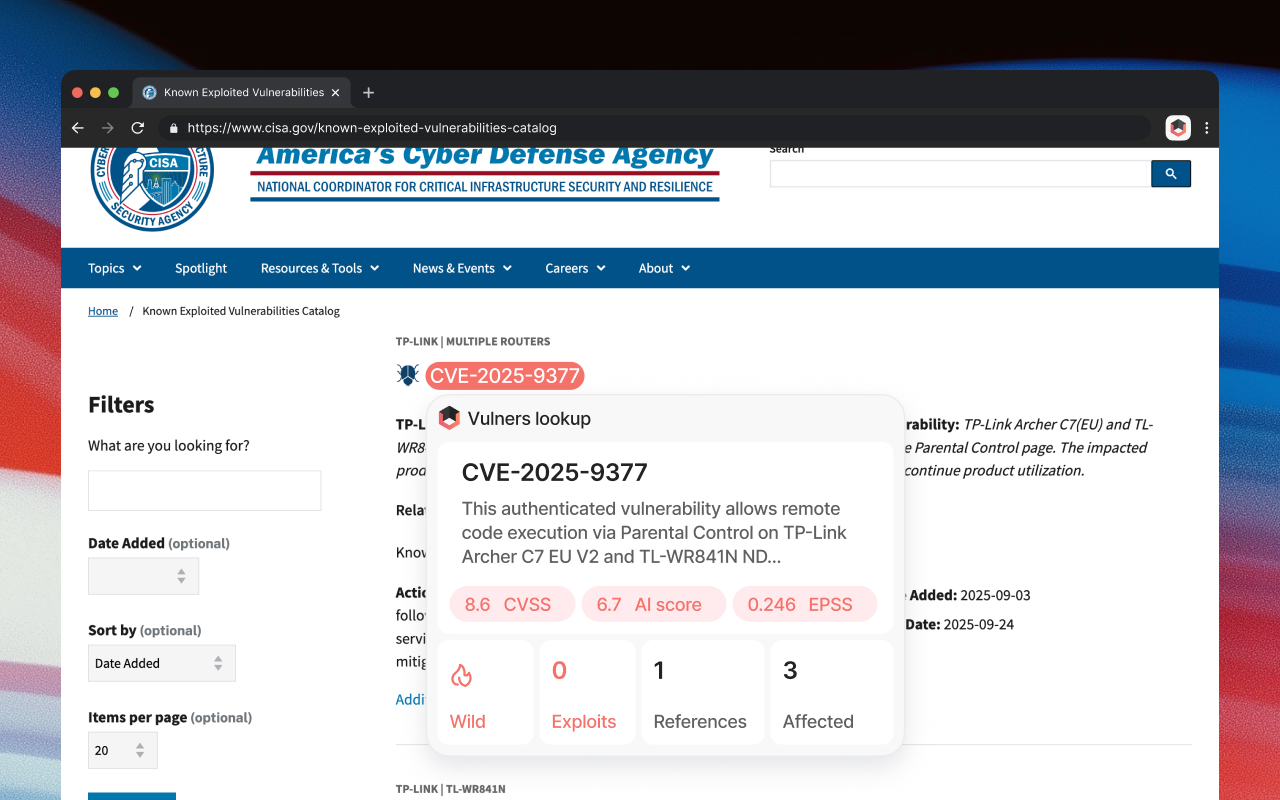Open a new tab with plus icon

point(368,92)
